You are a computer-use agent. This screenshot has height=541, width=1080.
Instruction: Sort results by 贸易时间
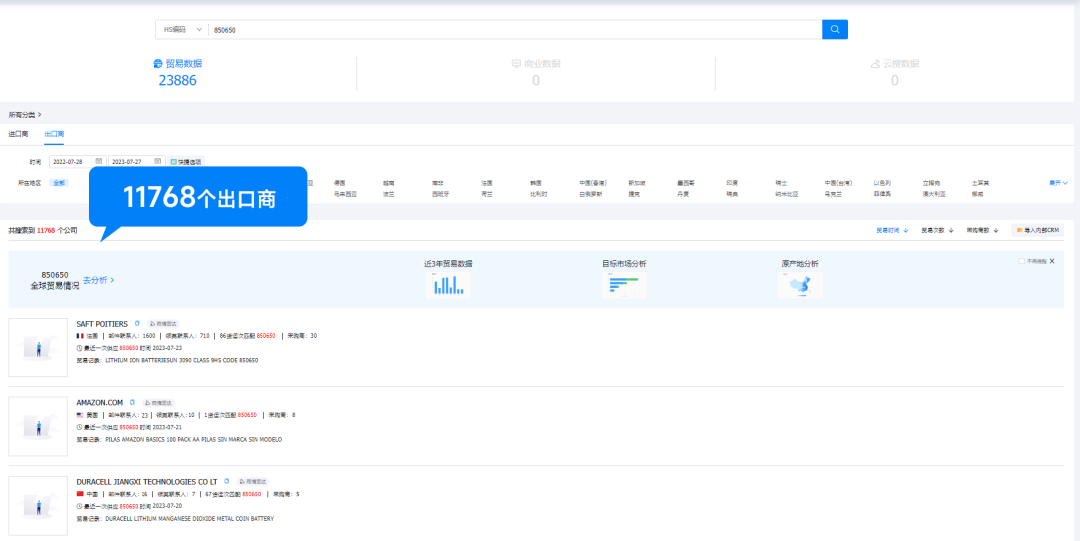point(892,230)
